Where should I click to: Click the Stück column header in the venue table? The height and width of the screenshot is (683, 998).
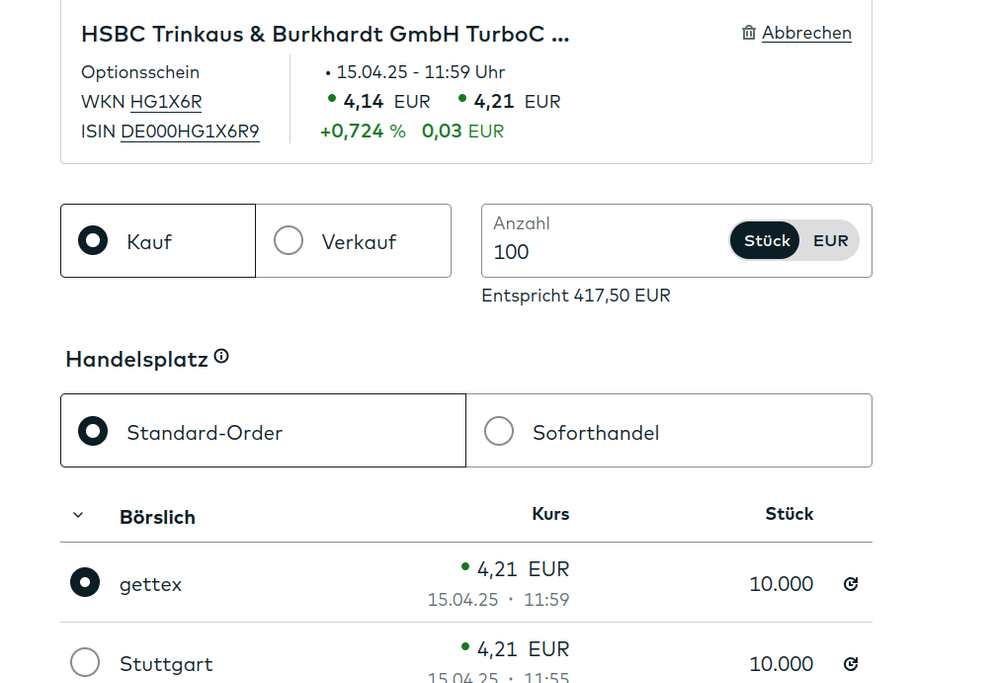pyautogui.click(x=789, y=514)
